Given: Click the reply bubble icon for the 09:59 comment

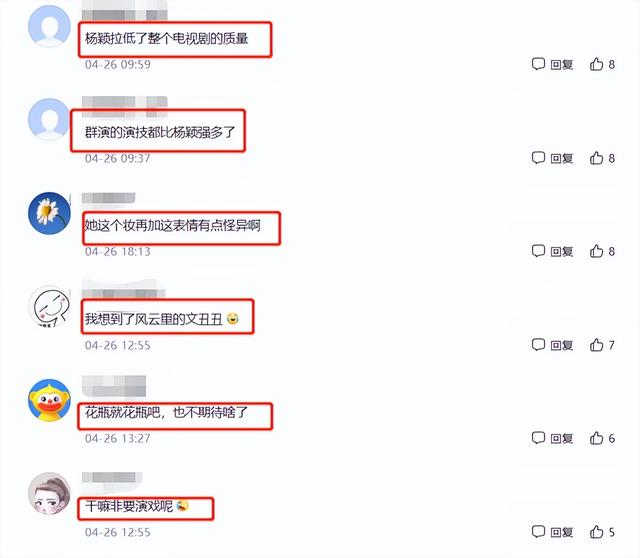Looking at the screenshot, I should coord(538,64).
